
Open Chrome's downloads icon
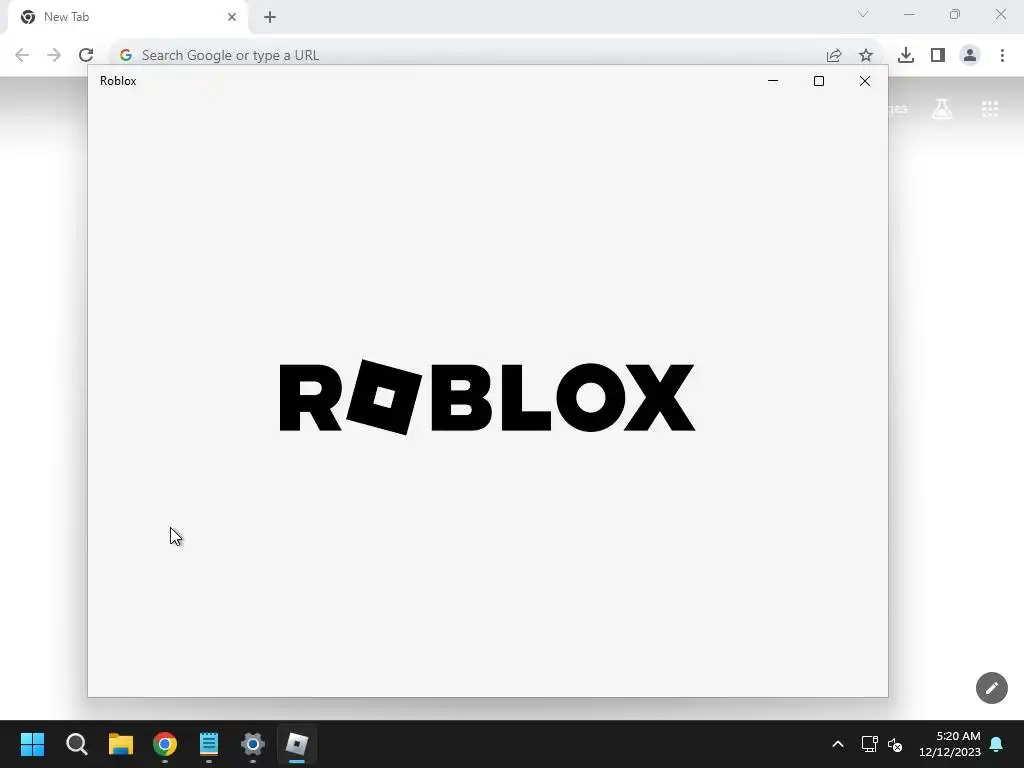tap(906, 56)
